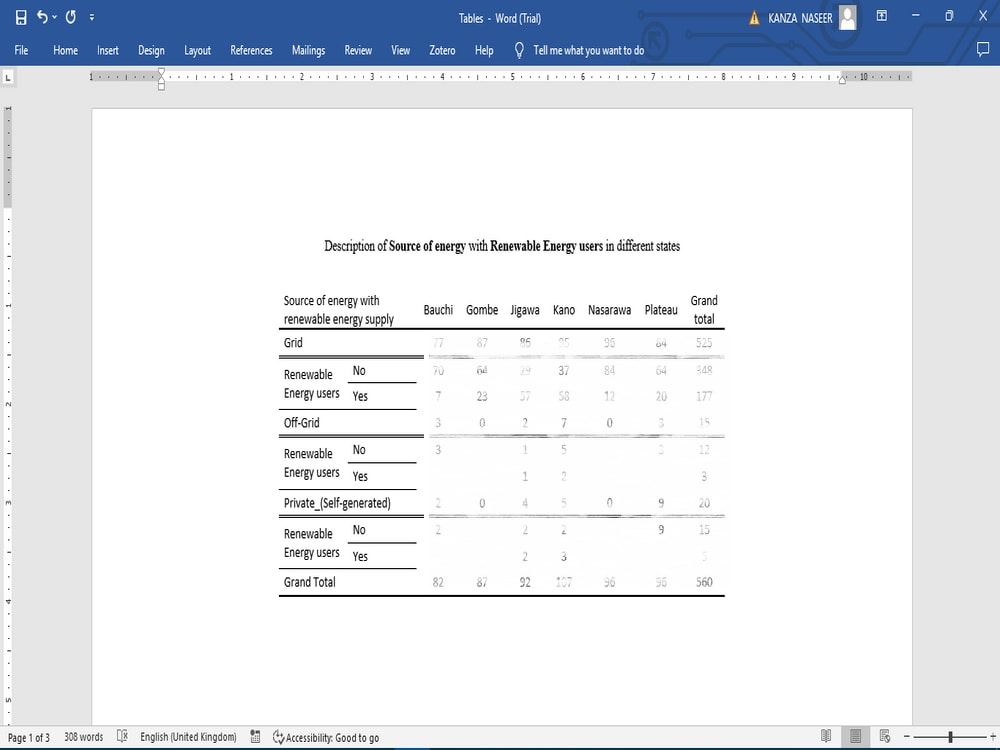1000x750 pixels.
Task: Click 'Accessibility: Good to go' status
Action: pos(326,737)
